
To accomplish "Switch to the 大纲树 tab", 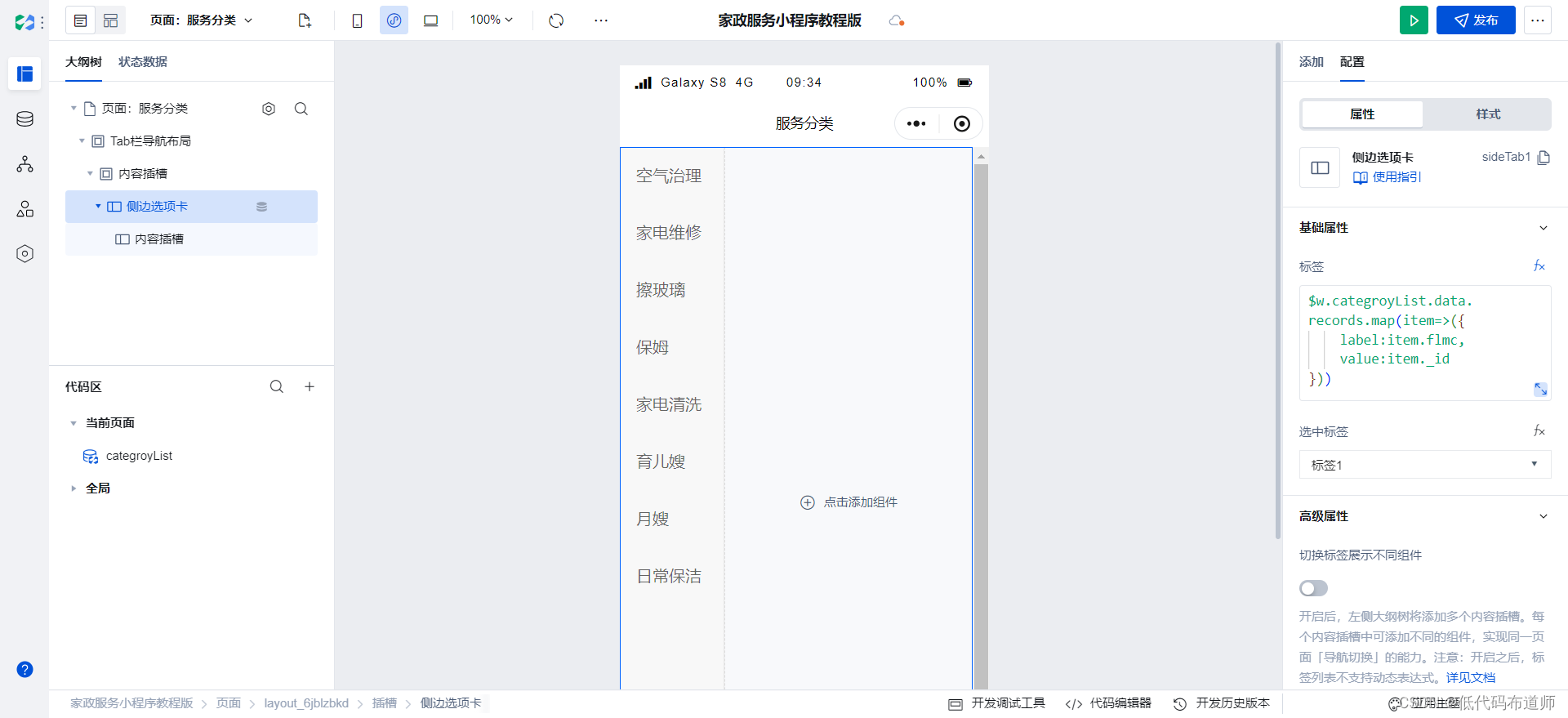I will click(x=83, y=62).
